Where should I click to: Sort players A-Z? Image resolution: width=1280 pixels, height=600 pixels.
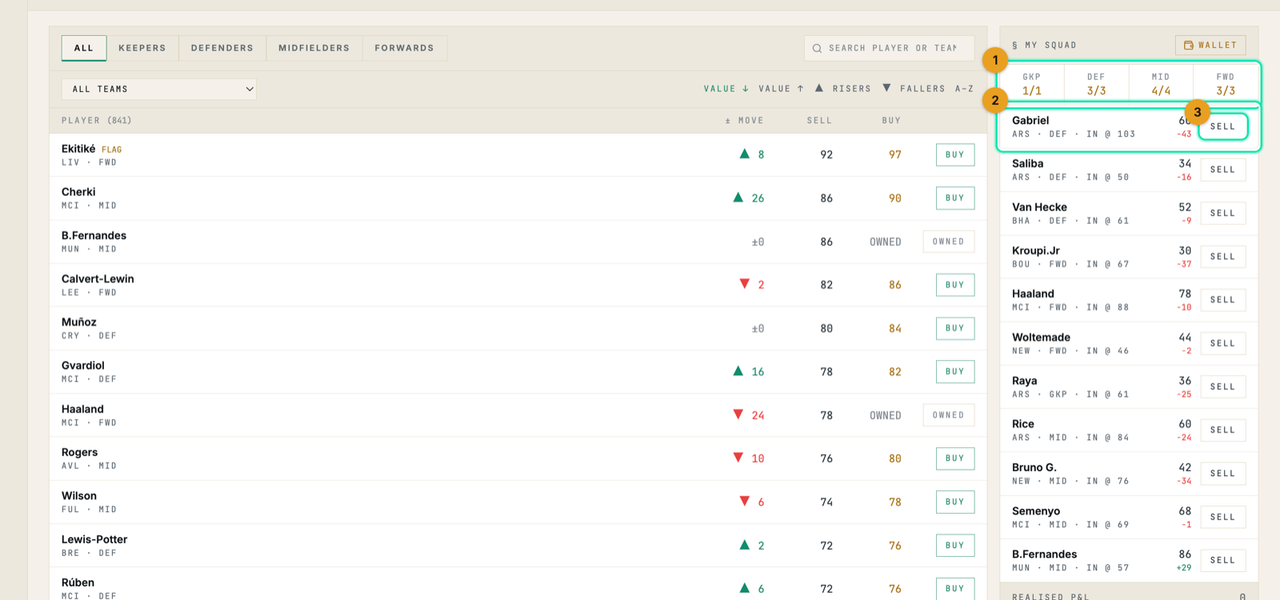click(x=964, y=88)
